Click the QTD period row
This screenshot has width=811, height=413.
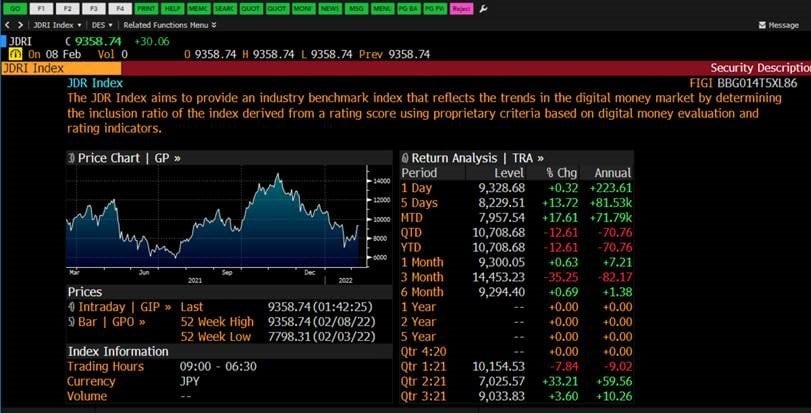click(x=517, y=233)
